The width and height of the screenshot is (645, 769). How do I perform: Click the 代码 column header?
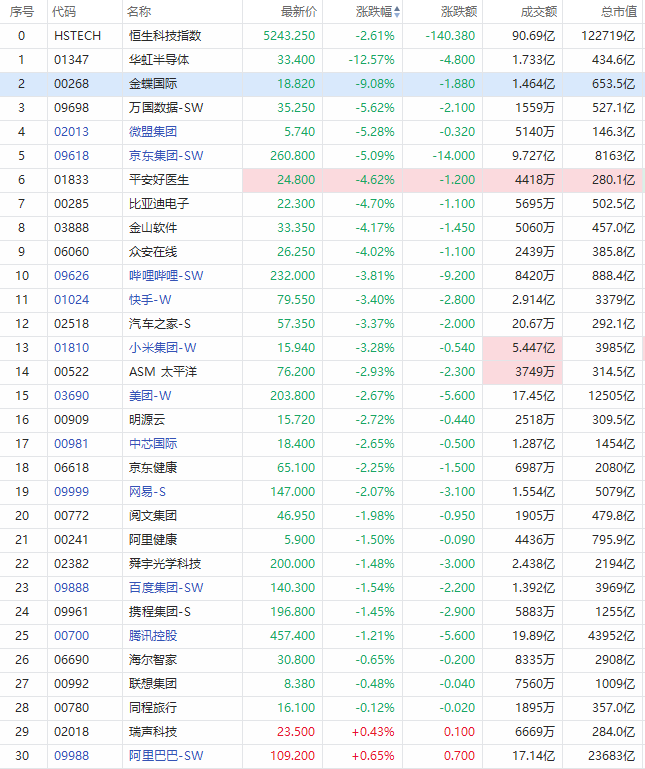point(64,12)
